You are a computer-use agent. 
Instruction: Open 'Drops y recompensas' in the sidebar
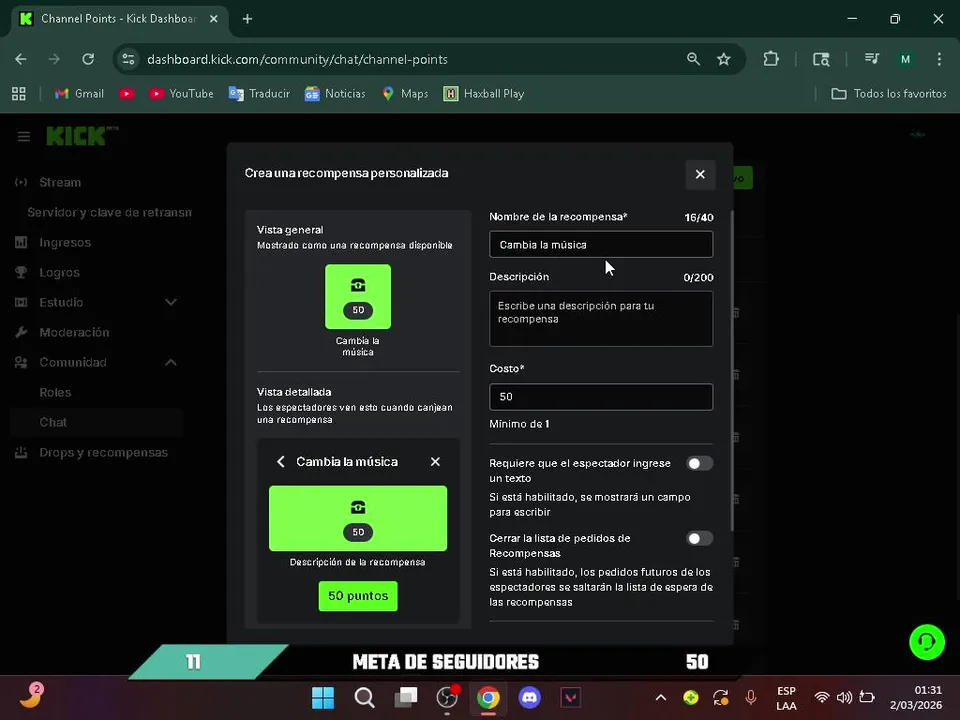pyautogui.click(x=103, y=452)
